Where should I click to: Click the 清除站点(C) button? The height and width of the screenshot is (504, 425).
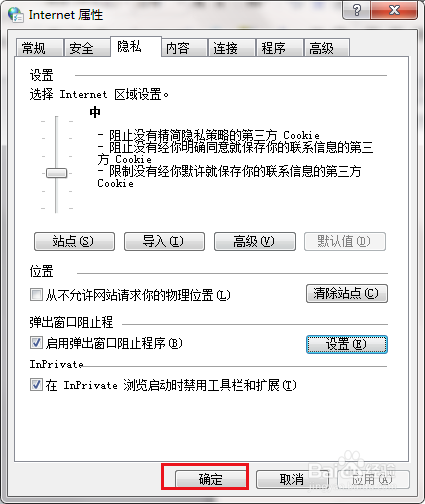click(x=347, y=293)
